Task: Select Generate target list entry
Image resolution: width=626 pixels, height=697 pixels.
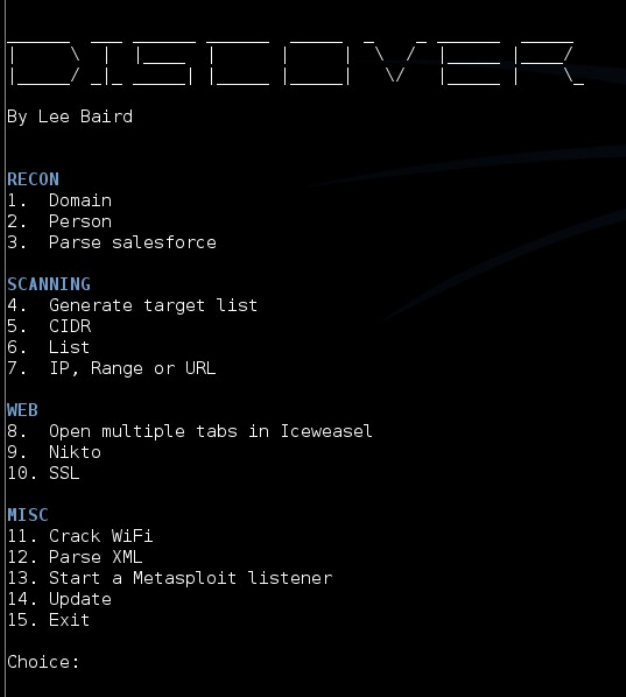Action: click(132, 305)
